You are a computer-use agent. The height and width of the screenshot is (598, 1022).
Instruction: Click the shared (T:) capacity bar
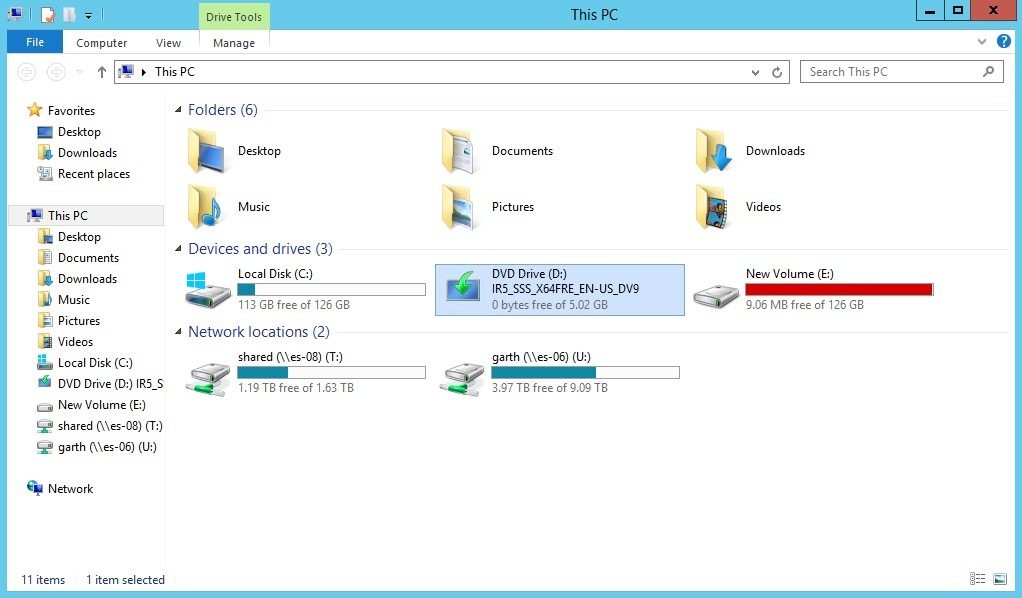331,372
